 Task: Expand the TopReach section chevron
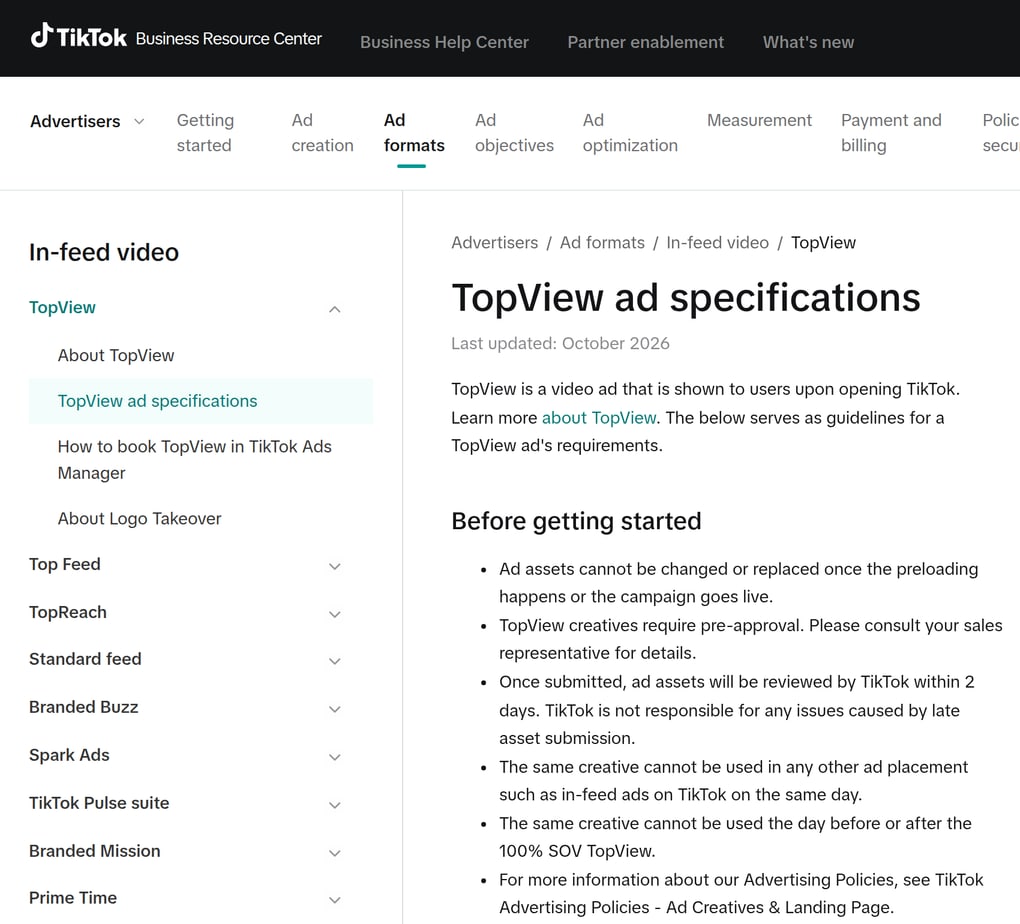coord(334,614)
